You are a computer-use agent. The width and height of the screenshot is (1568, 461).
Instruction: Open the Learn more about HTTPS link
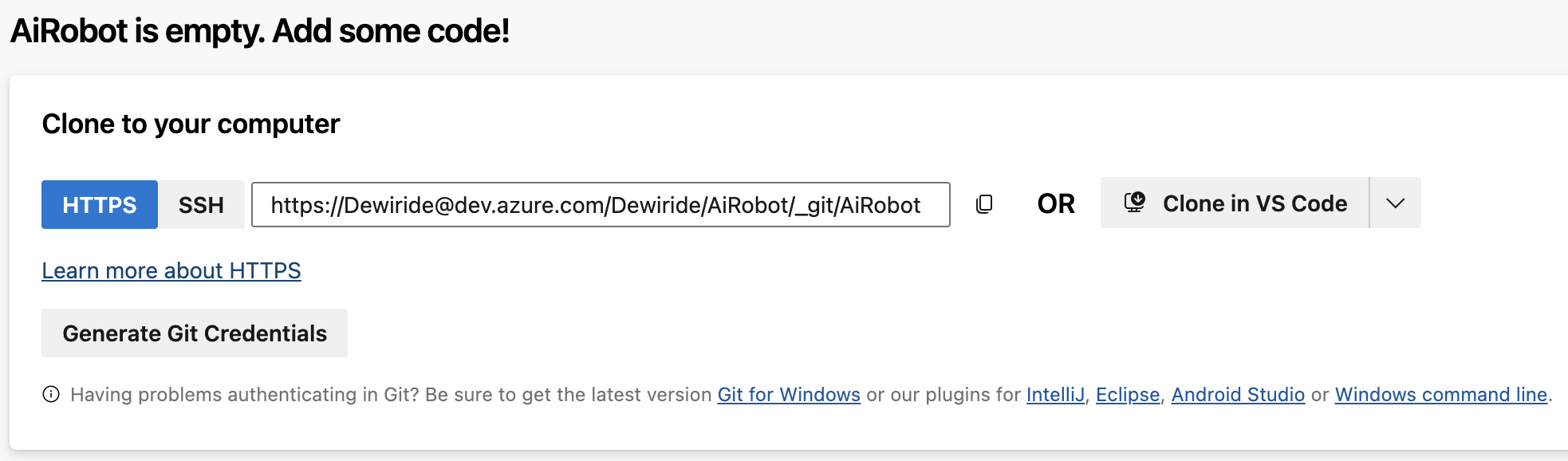pyautogui.click(x=171, y=271)
